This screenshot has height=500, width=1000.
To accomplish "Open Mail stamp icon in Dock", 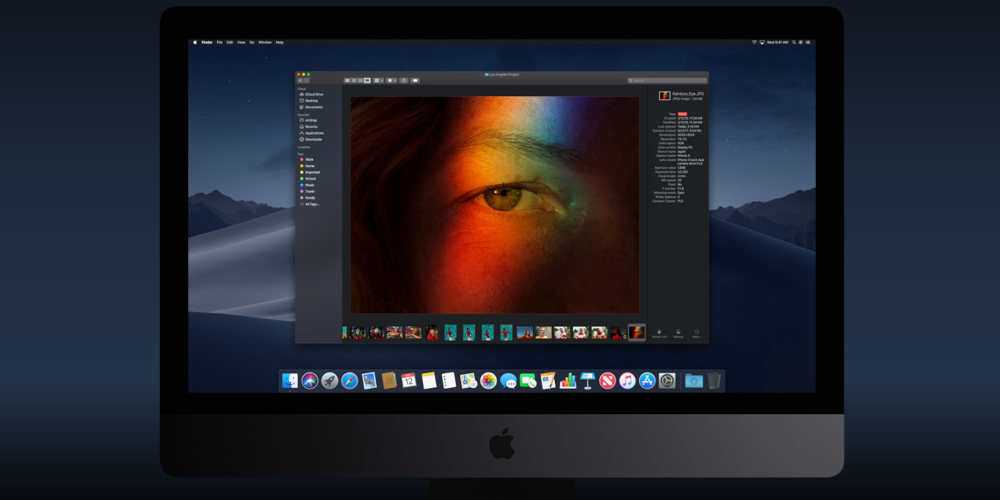I will point(369,381).
